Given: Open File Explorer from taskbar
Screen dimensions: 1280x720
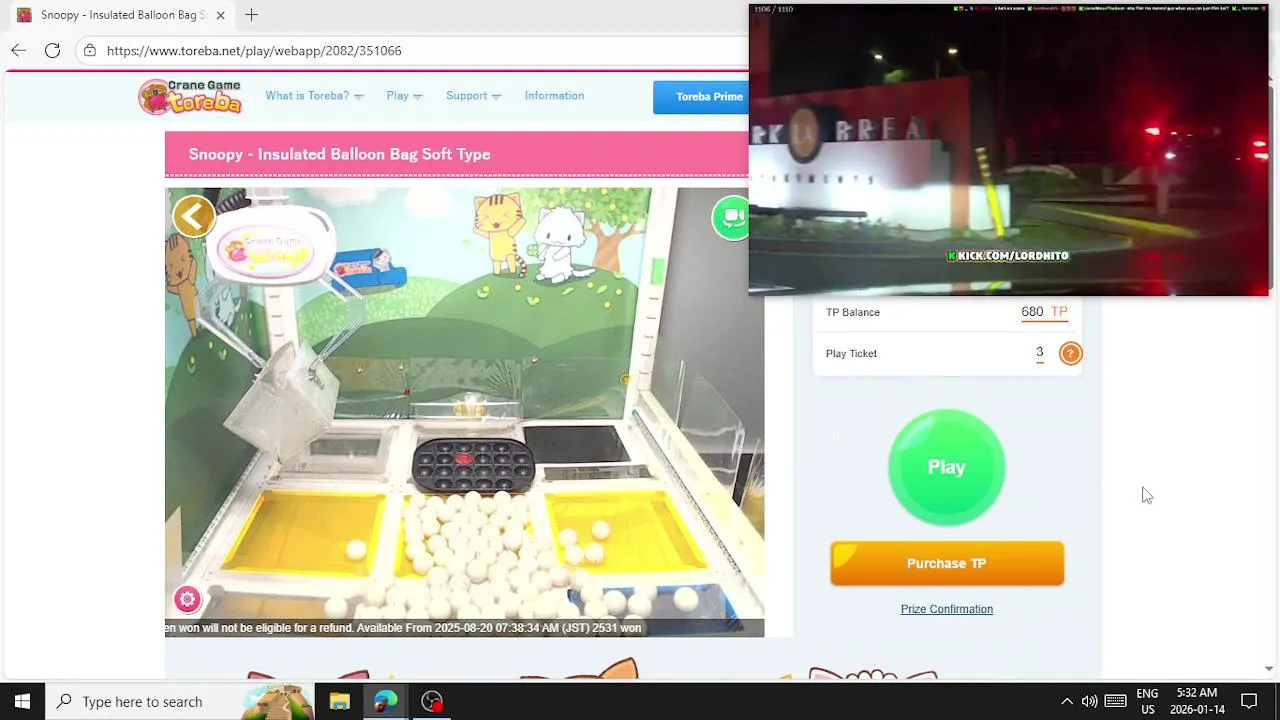Looking at the screenshot, I should click(339, 701).
